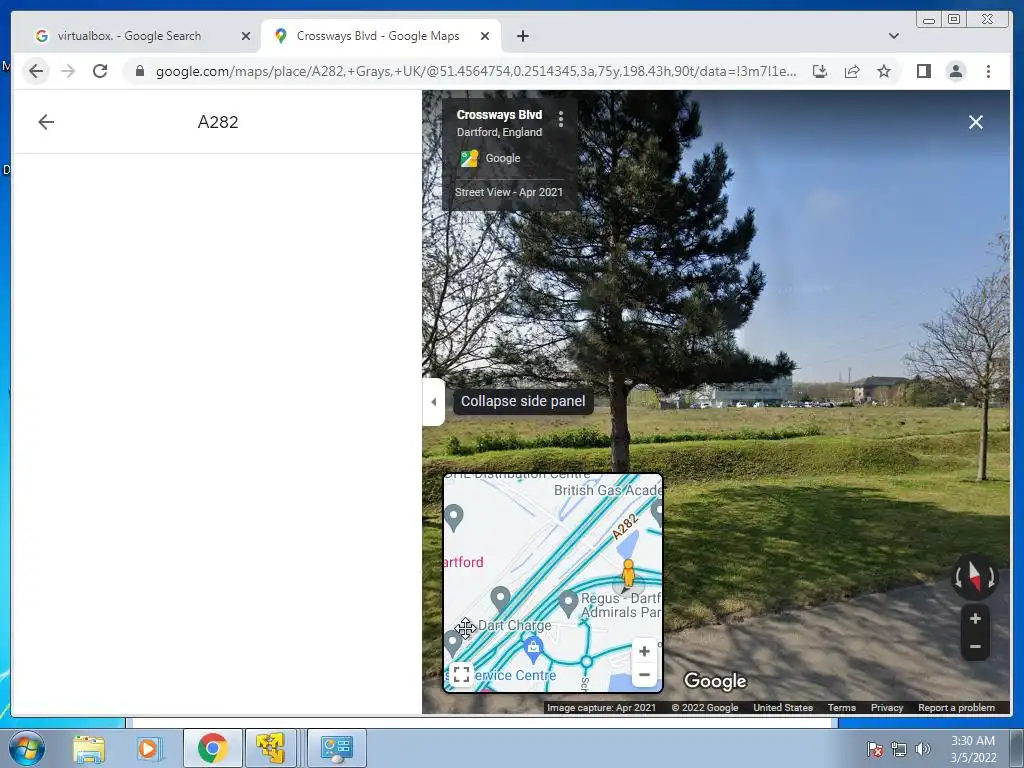Viewport: 1024px width, 768px height.
Task: Expand the mini map to fullscreen
Action: click(x=461, y=674)
